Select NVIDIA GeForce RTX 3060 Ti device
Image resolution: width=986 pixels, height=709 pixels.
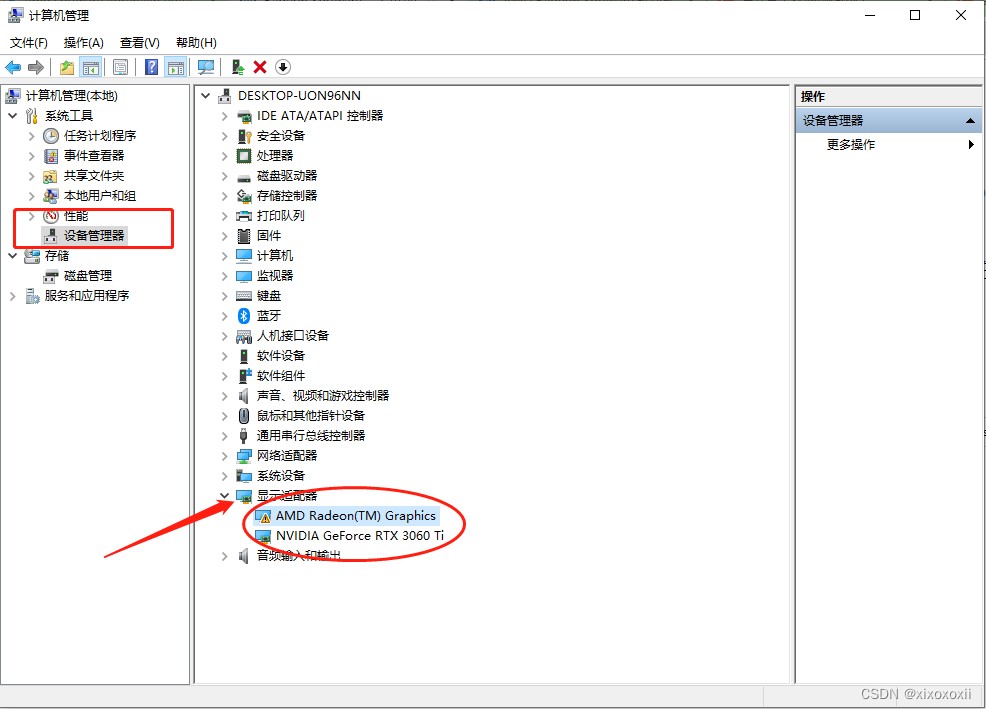[360, 536]
